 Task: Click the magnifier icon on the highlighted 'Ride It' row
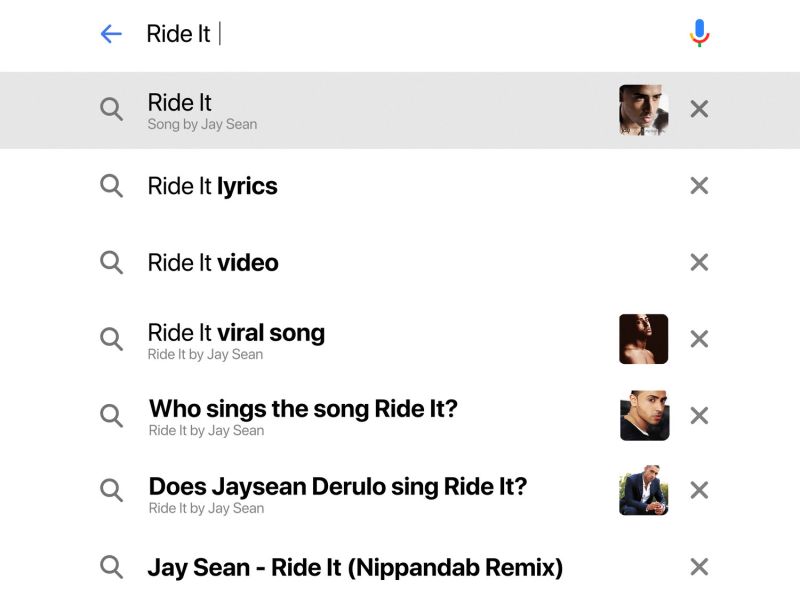[x=111, y=110]
